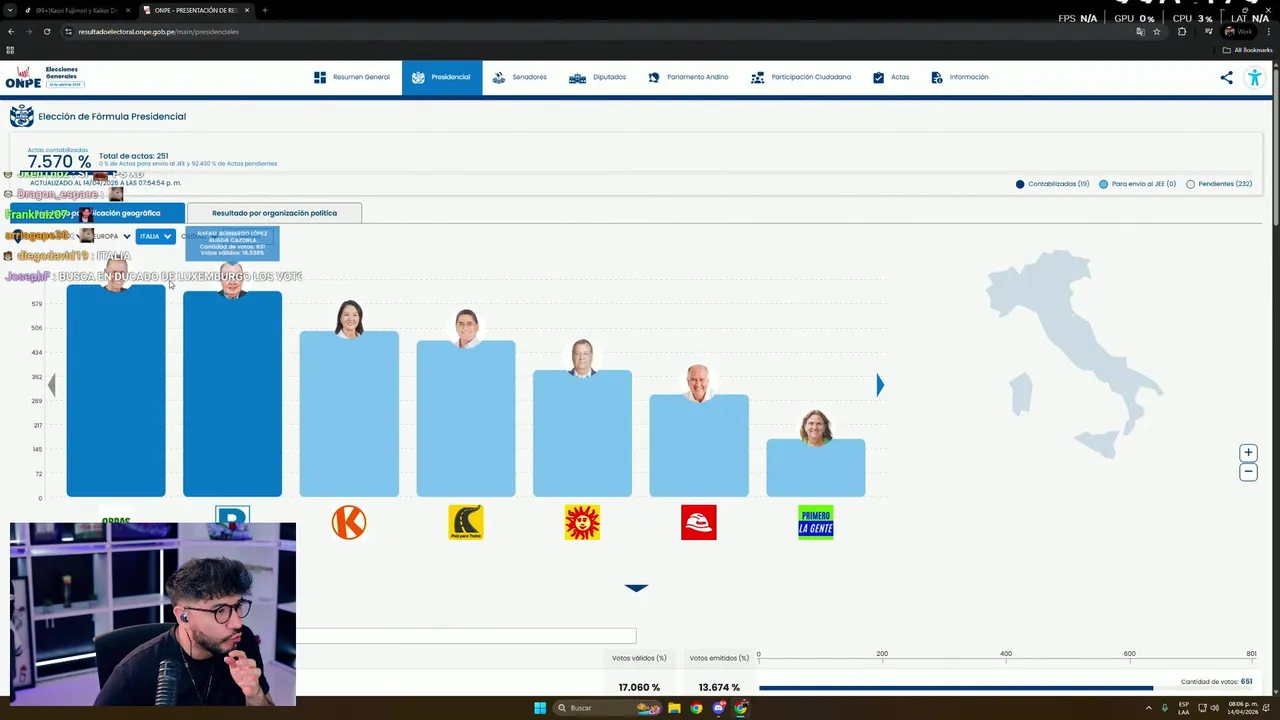Viewport: 1280px width, 720px height.
Task: Go to the Senadores section
Action: pos(519,77)
